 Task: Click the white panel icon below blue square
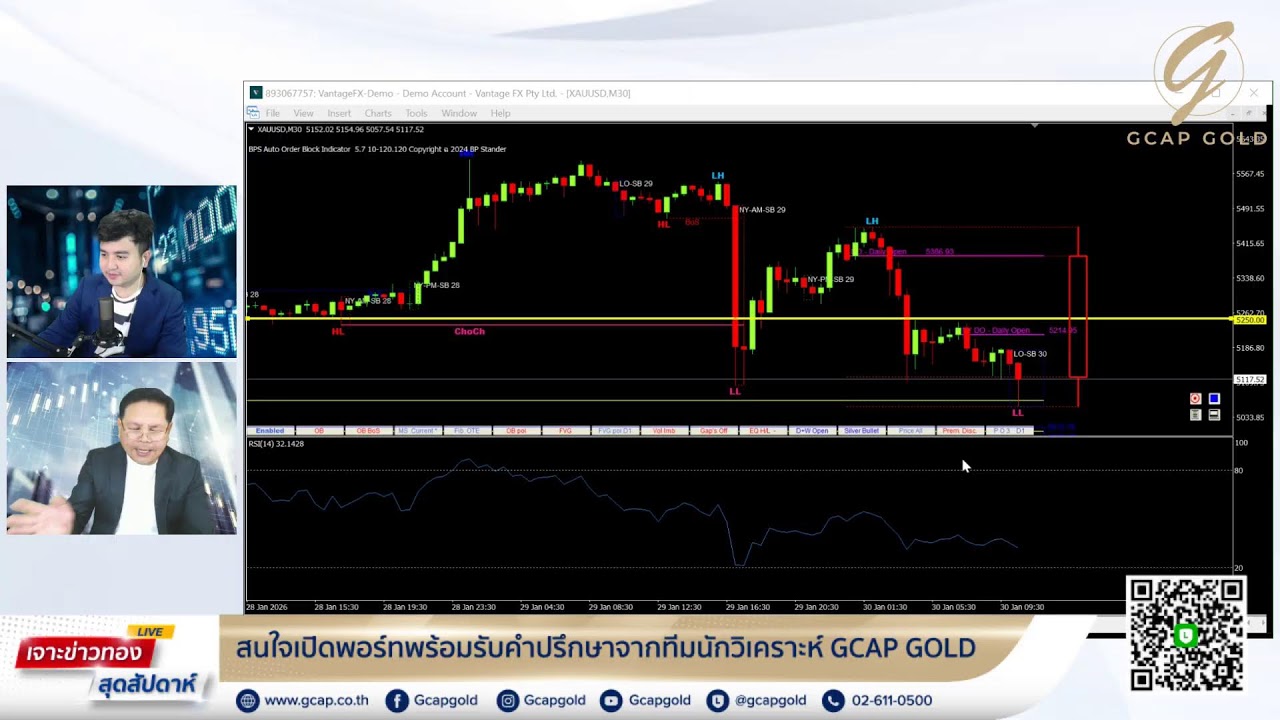coord(1214,415)
